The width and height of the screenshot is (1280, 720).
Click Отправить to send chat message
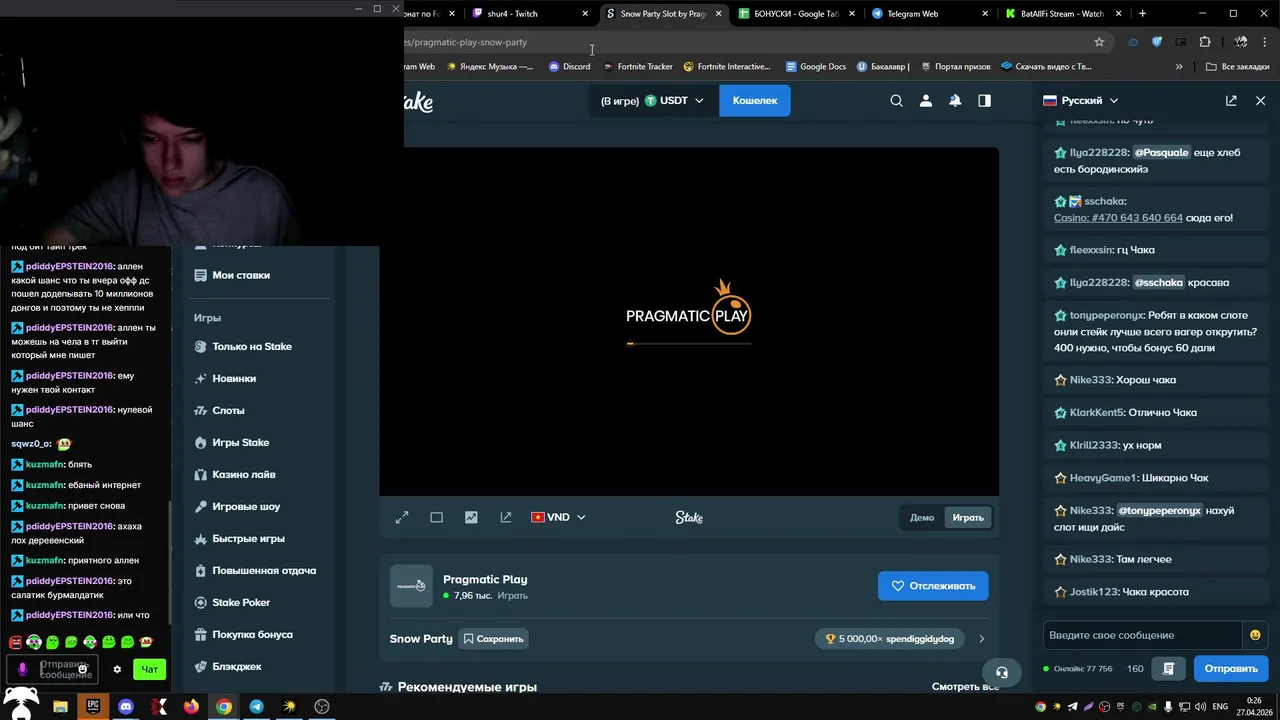click(1231, 668)
